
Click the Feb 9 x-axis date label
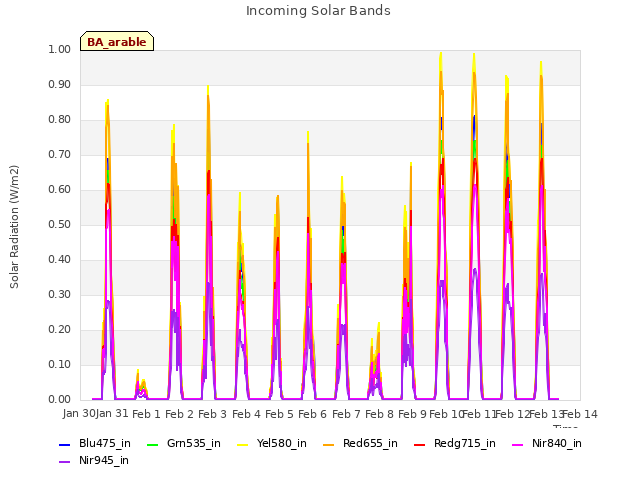click(x=413, y=414)
